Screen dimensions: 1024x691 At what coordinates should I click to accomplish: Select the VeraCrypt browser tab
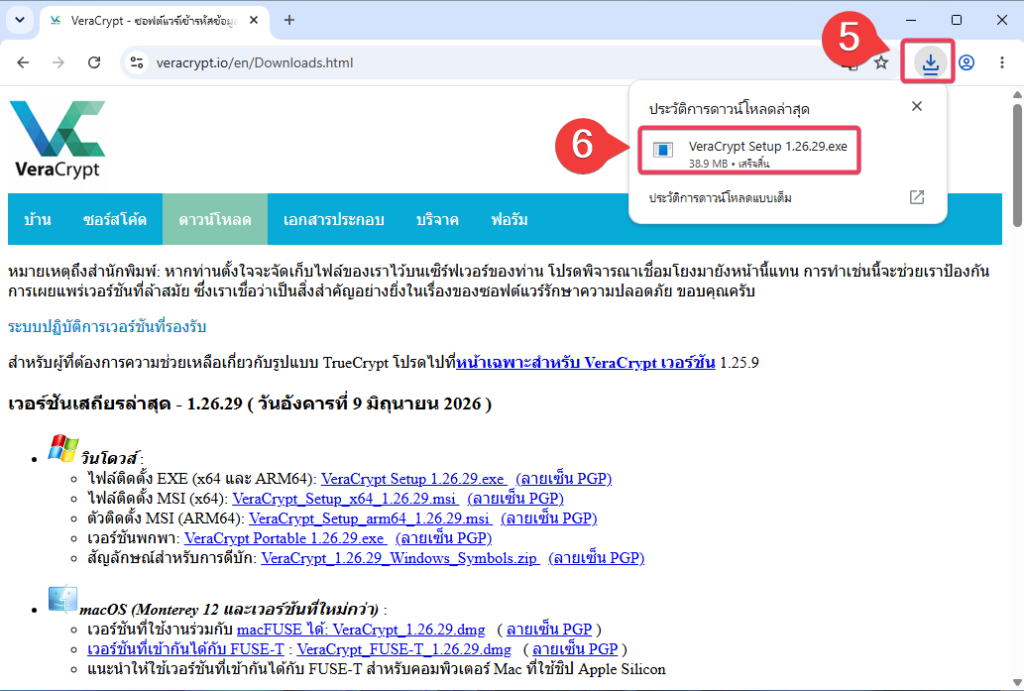[x=154, y=20]
